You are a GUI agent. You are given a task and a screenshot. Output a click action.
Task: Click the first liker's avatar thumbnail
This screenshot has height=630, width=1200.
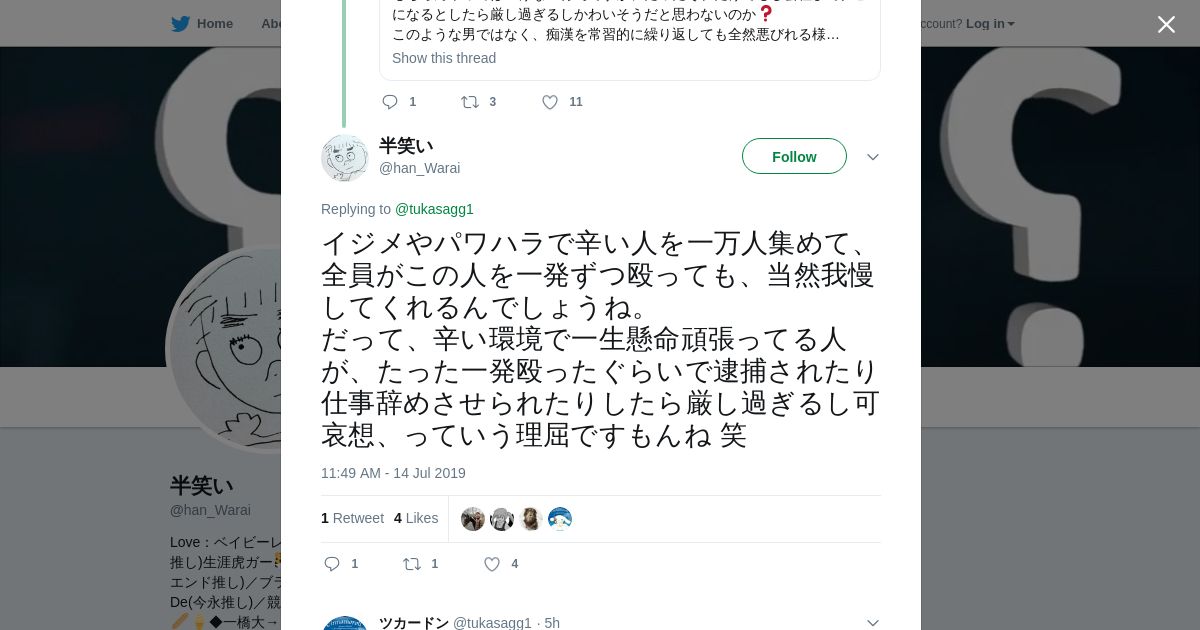(473, 519)
